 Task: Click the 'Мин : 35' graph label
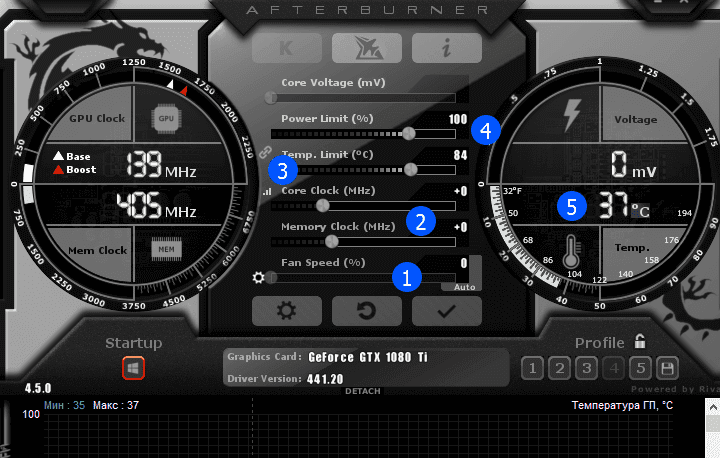tap(64, 405)
